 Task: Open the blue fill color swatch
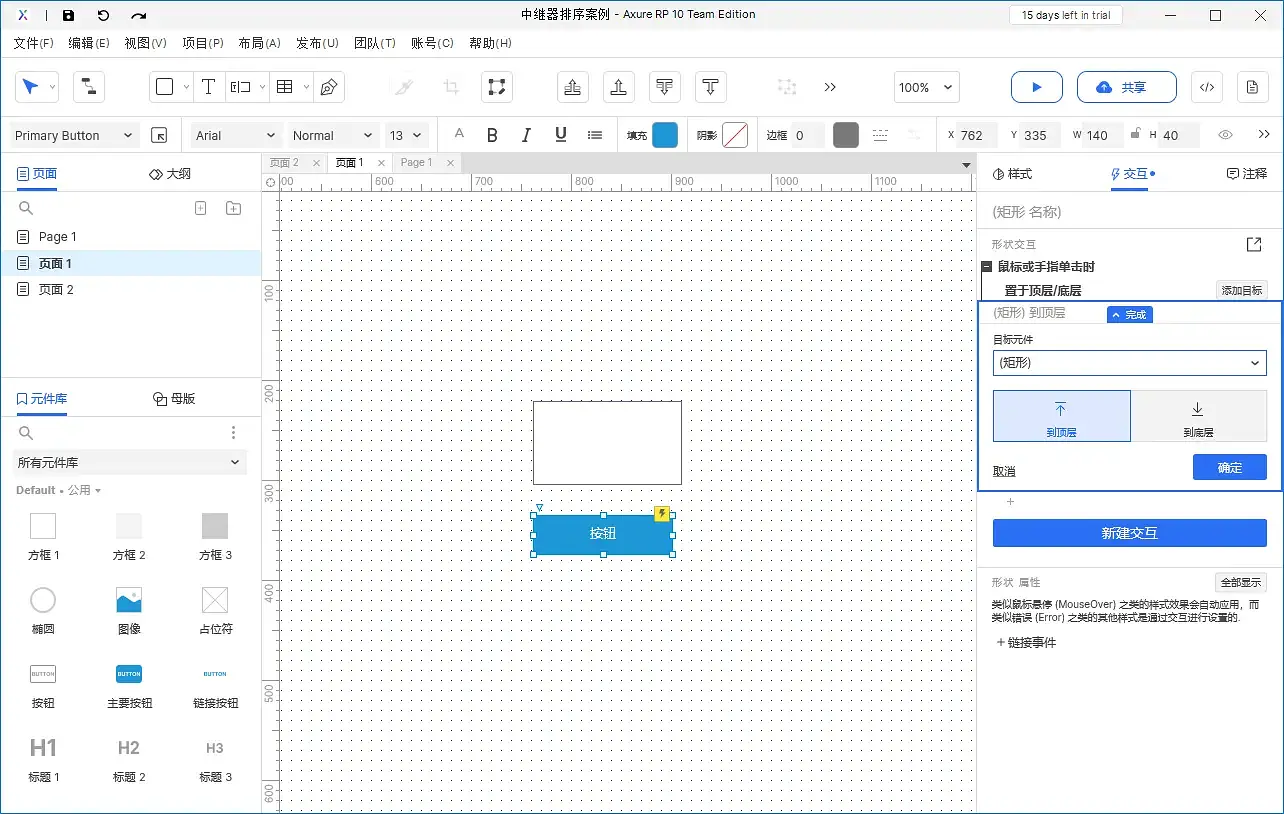[x=664, y=135]
